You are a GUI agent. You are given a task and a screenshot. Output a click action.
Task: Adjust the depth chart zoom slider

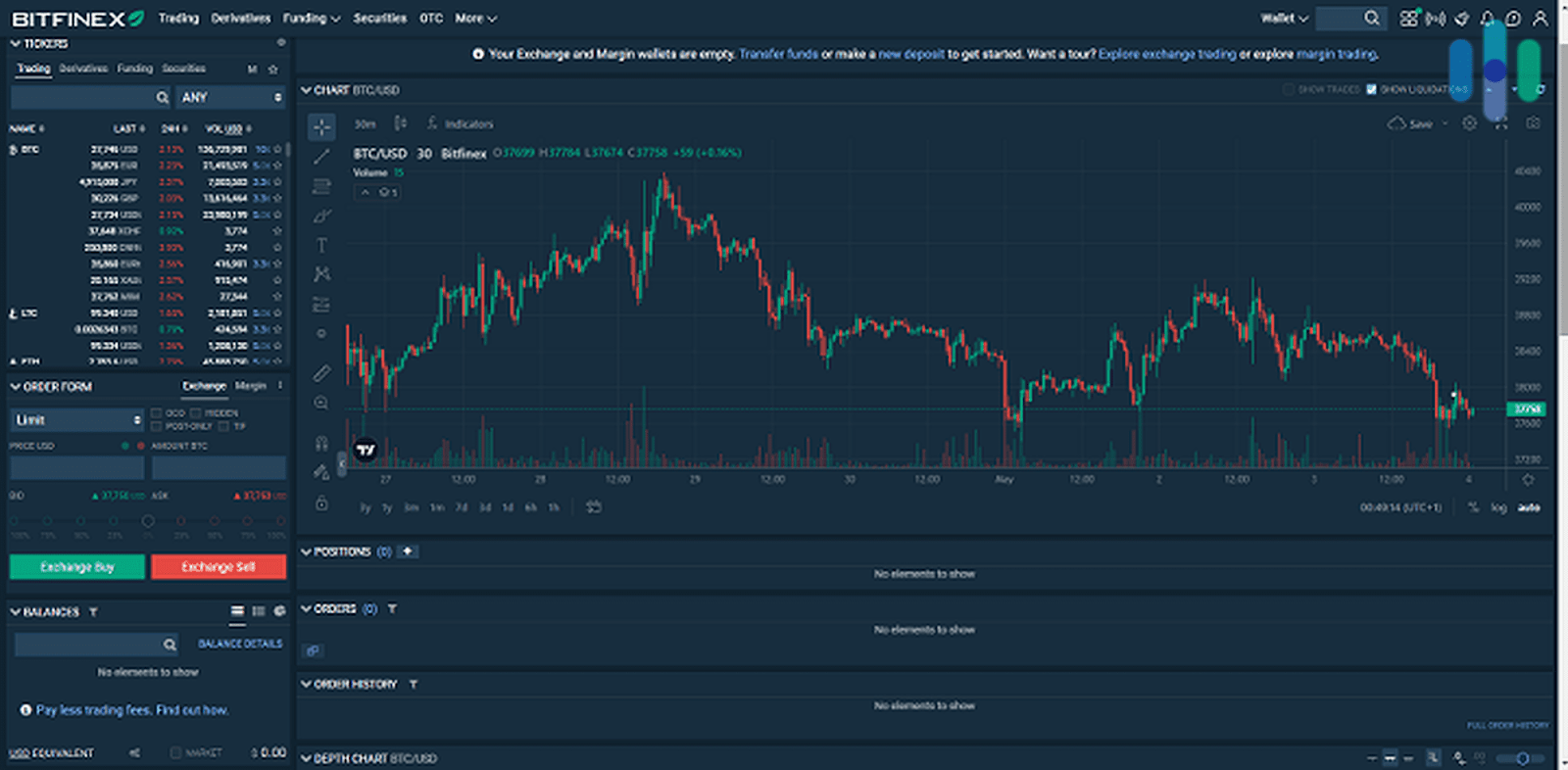[x=1521, y=758]
